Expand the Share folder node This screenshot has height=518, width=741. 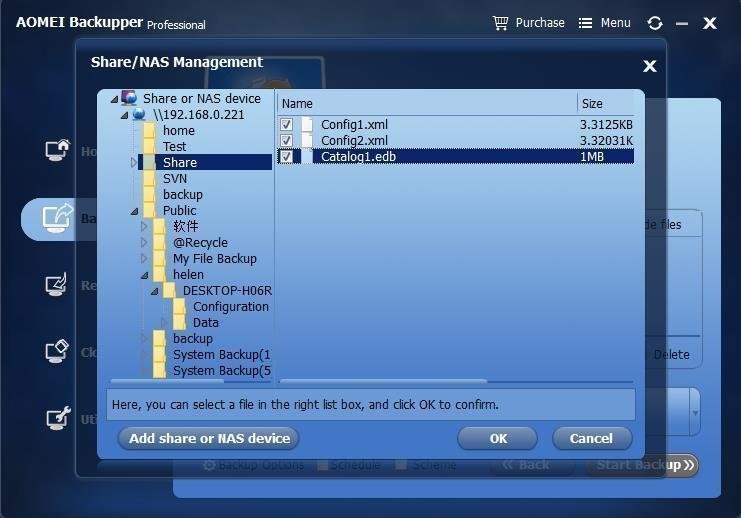pos(134,162)
